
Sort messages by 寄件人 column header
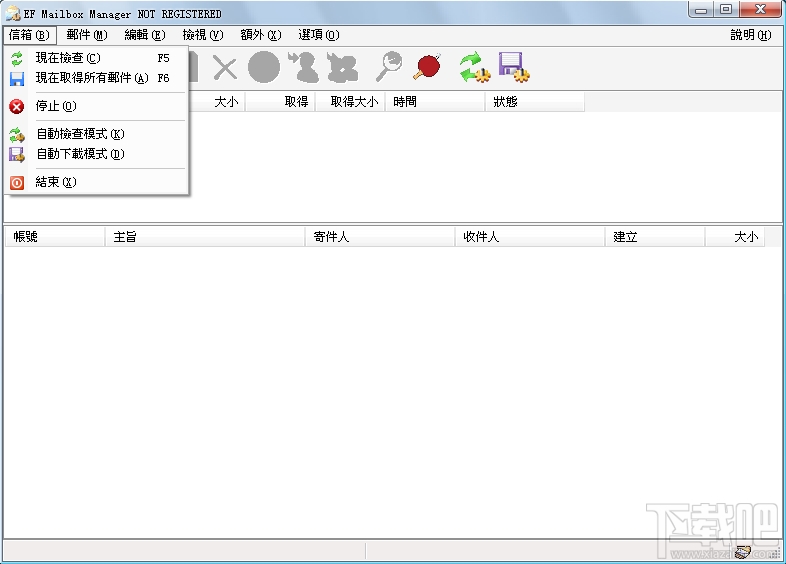point(380,237)
